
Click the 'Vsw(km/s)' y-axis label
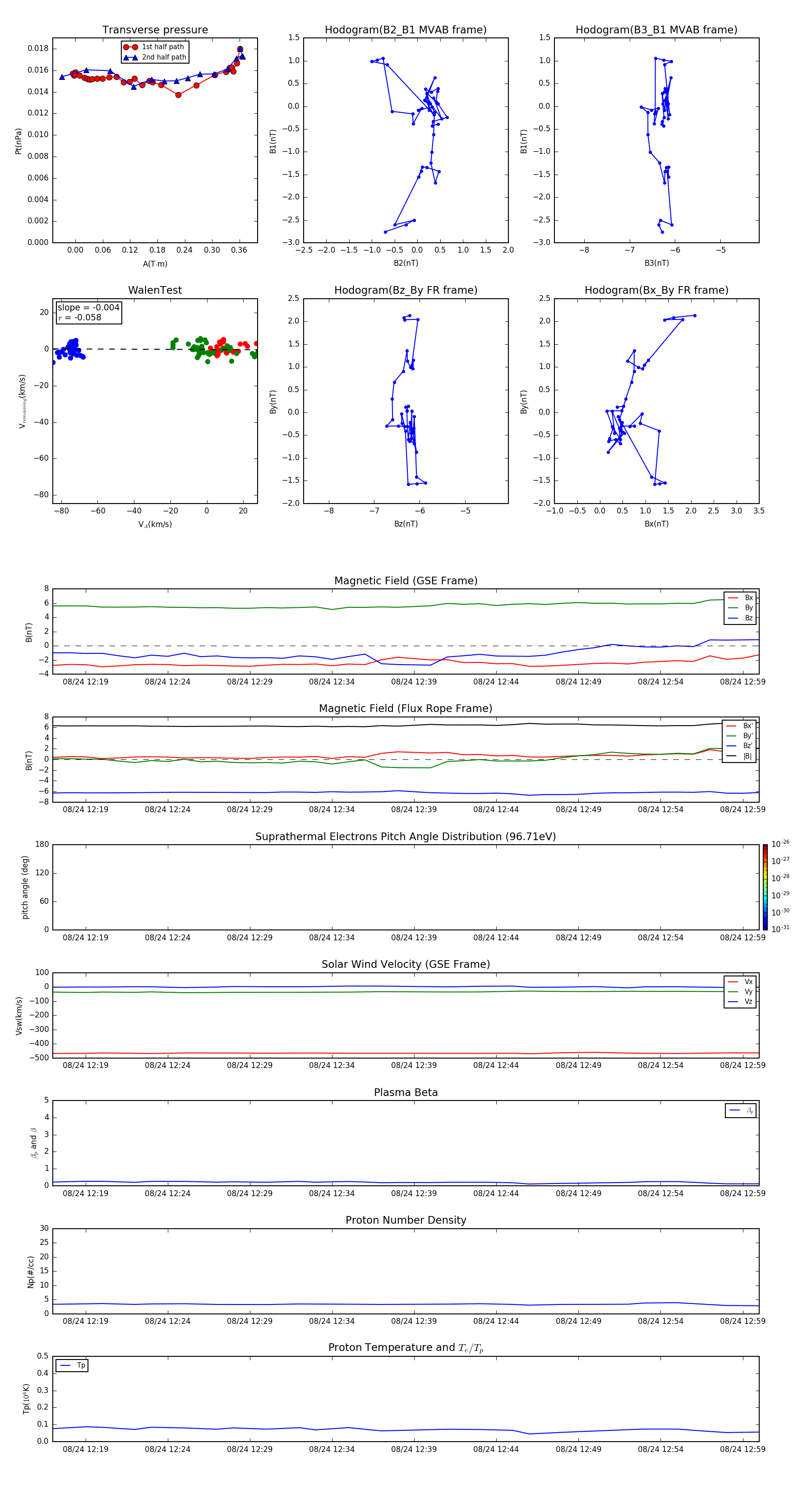19,1016
